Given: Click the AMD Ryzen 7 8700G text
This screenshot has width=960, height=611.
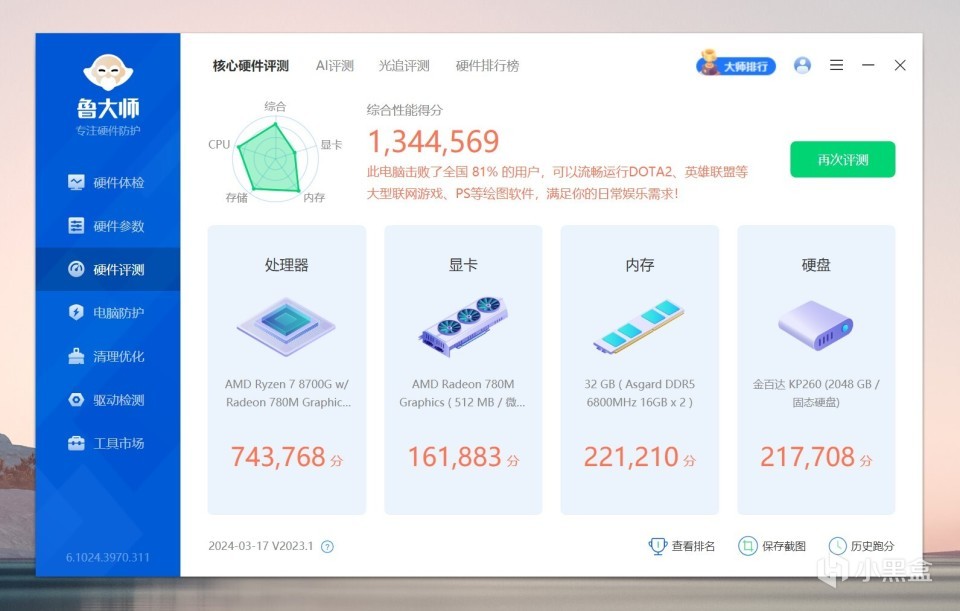Looking at the screenshot, I should click(x=287, y=393).
